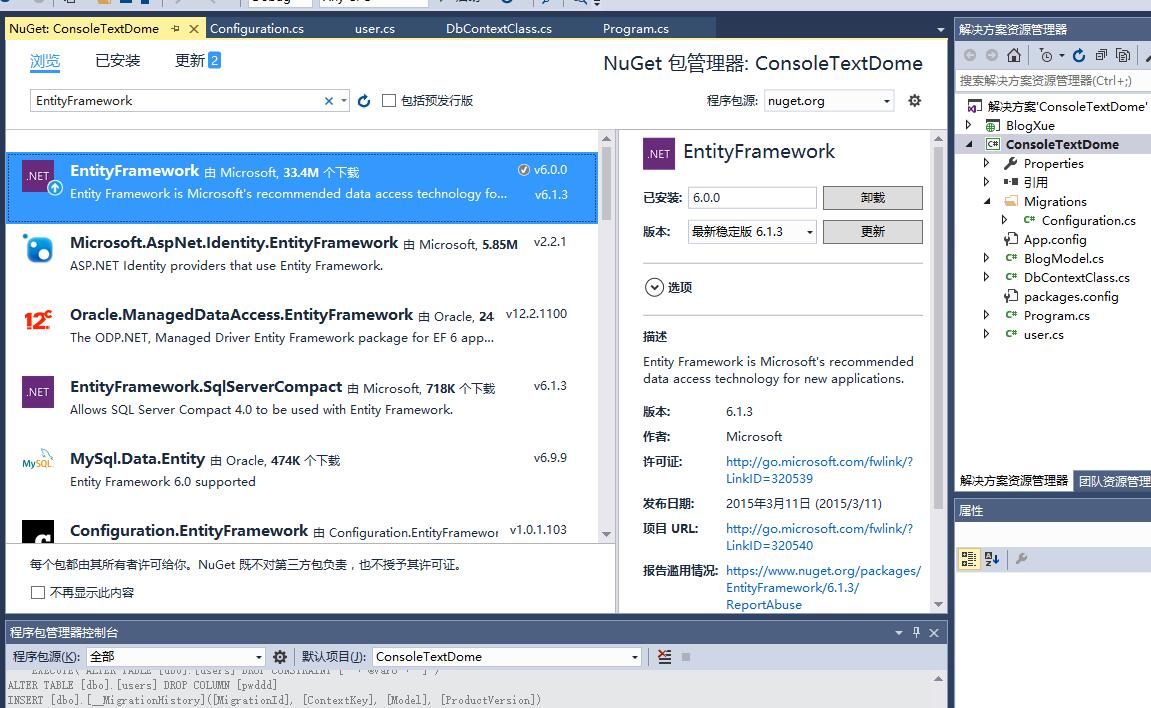Click the EntityFramework.SqlServerCompact .NET icon

click(x=38, y=392)
